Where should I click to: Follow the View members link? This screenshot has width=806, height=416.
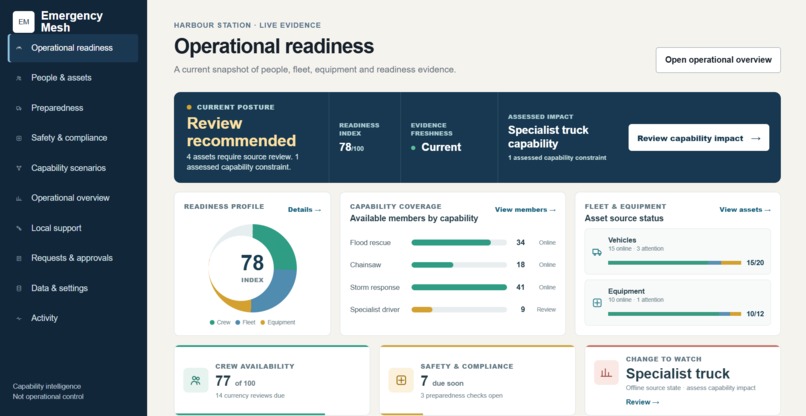525,210
